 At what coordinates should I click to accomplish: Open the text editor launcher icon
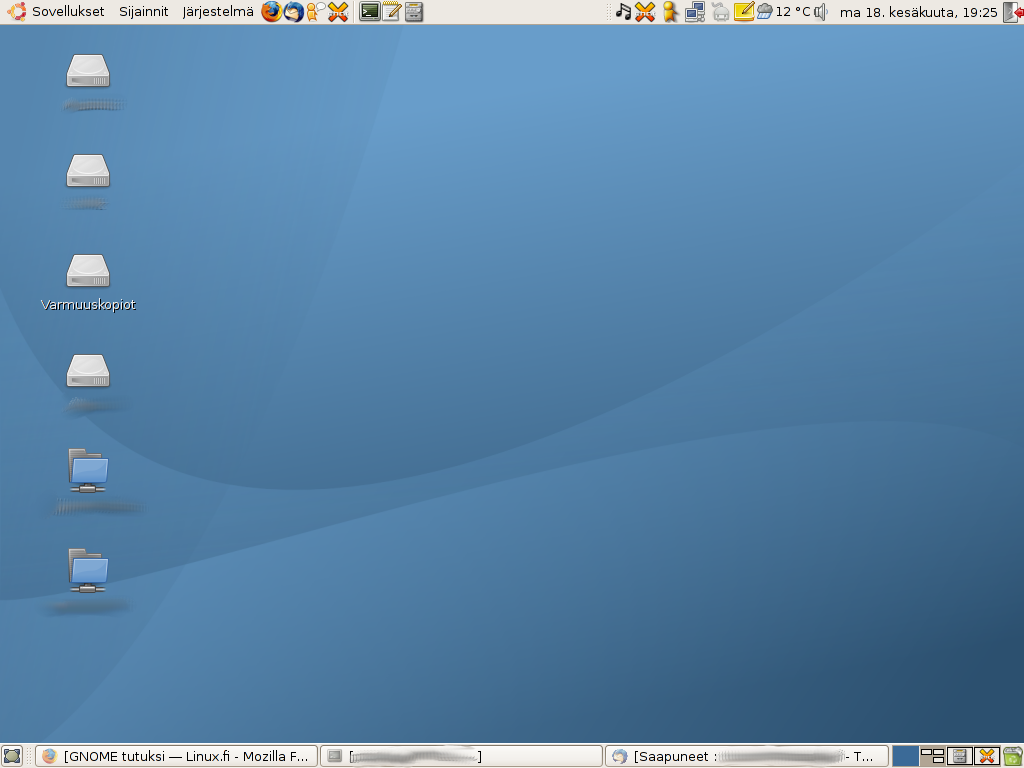point(392,12)
